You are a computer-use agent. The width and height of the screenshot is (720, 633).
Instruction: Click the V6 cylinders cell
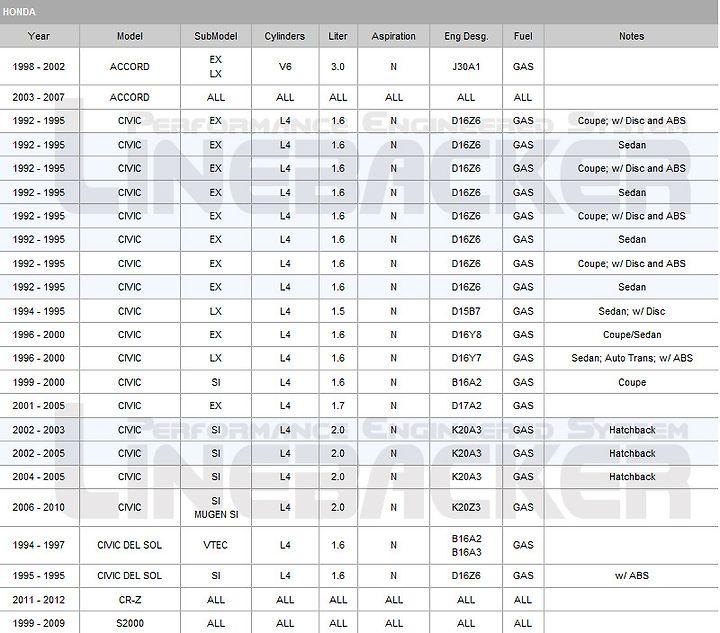[x=285, y=67]
